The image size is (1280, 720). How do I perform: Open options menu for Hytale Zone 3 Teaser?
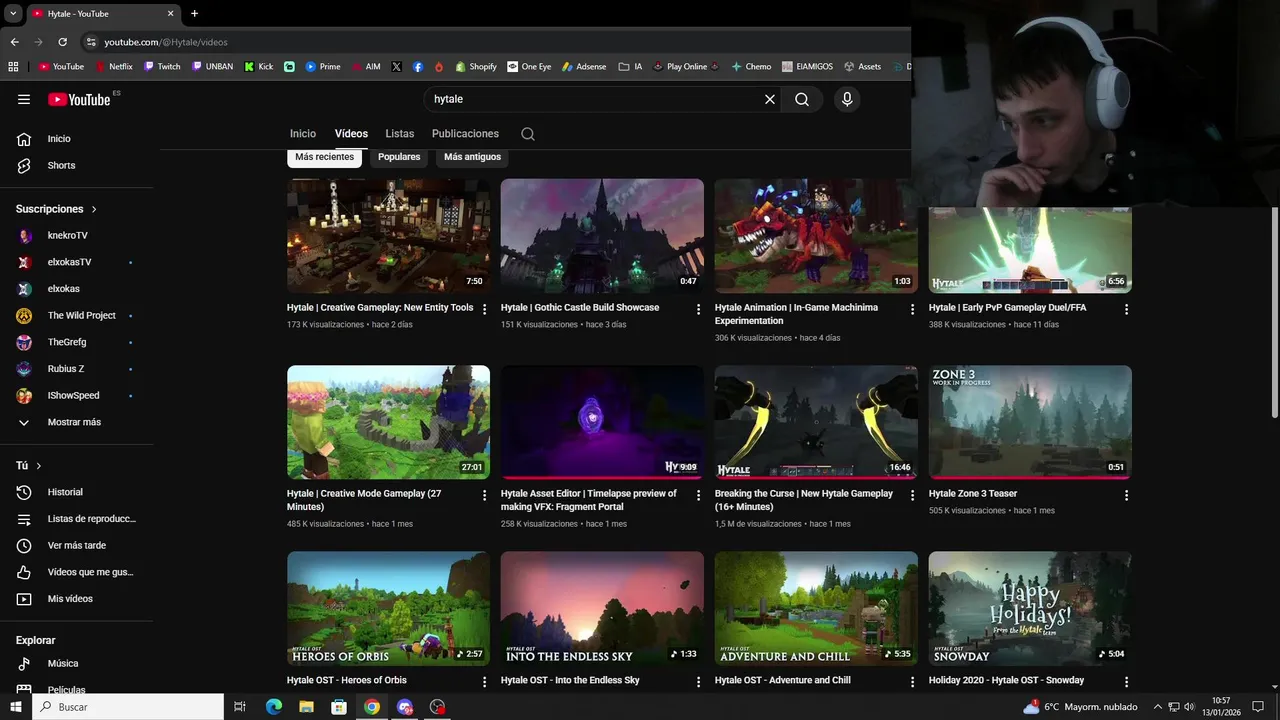coord(1126,495)
